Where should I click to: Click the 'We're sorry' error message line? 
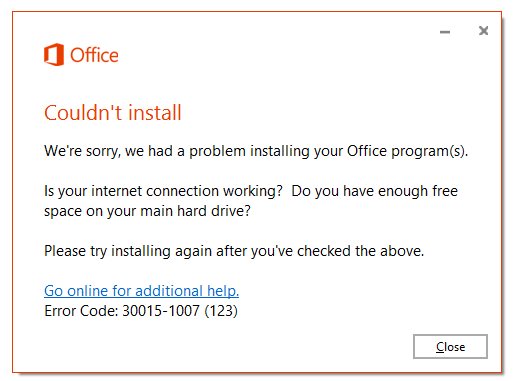pyautogui.click(x=256, y=151)
